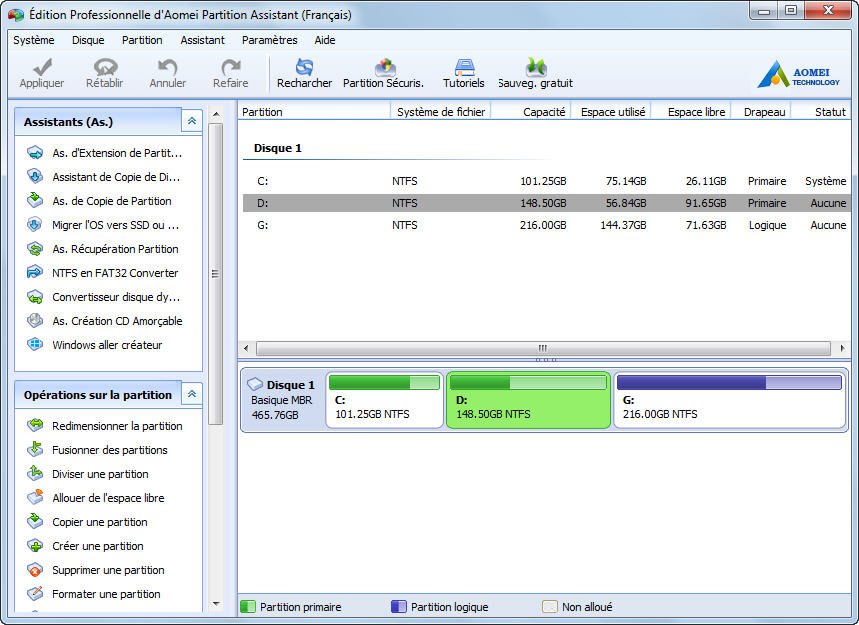Click the Assistant de Copie de Disque icon
Screen dimensions: 859x625
coord(35,176)
